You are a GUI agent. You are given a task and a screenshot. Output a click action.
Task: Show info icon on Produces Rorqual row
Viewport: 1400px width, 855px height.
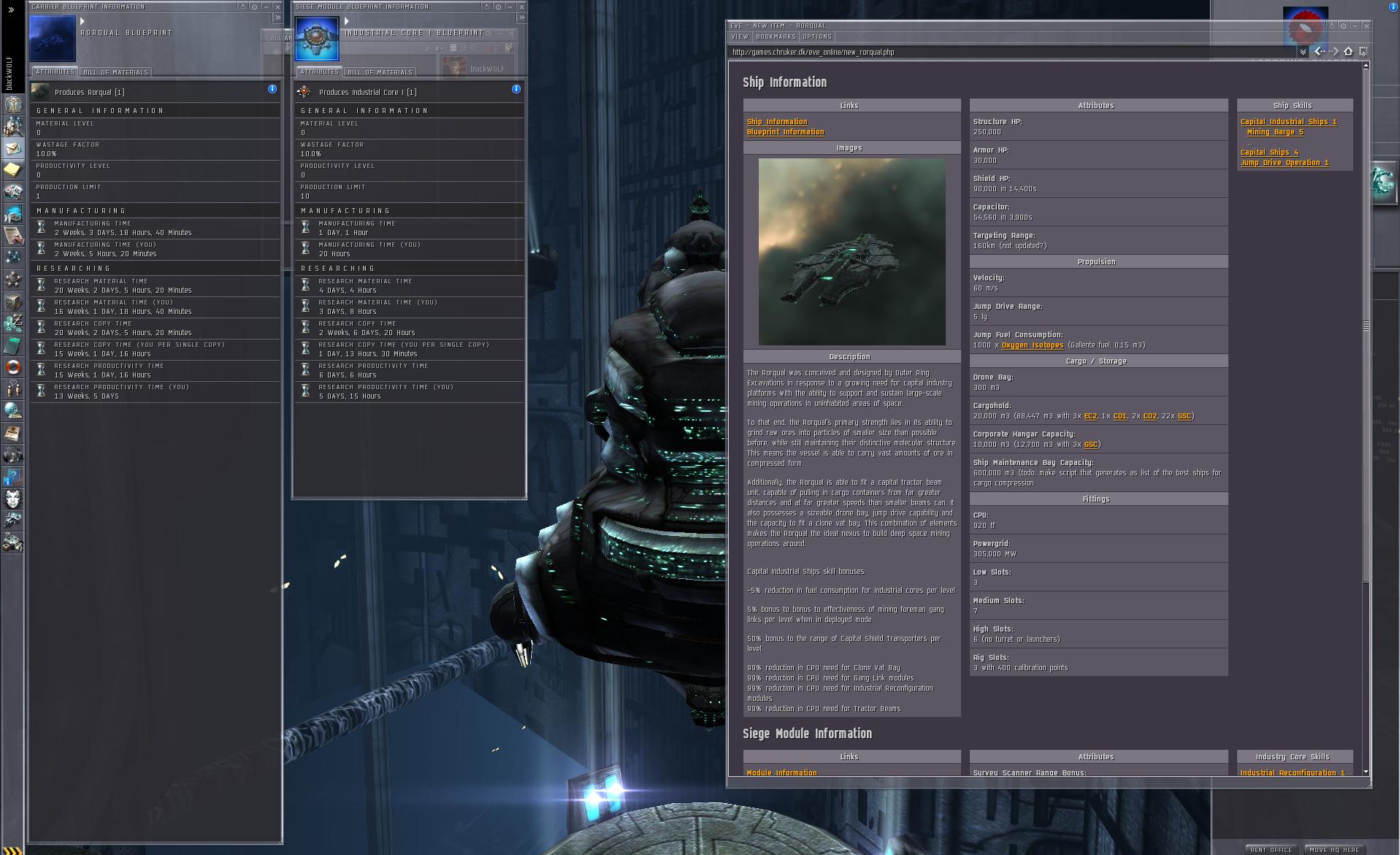[x=272, y=89]
